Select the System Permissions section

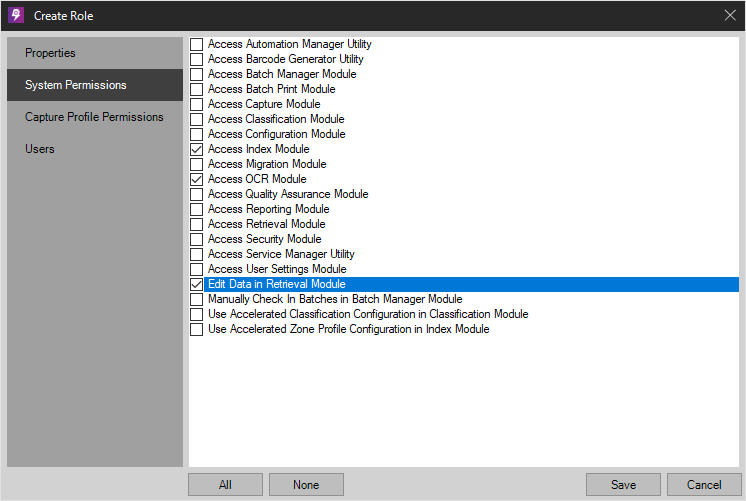pyautogui.click(x=95, y=85)
